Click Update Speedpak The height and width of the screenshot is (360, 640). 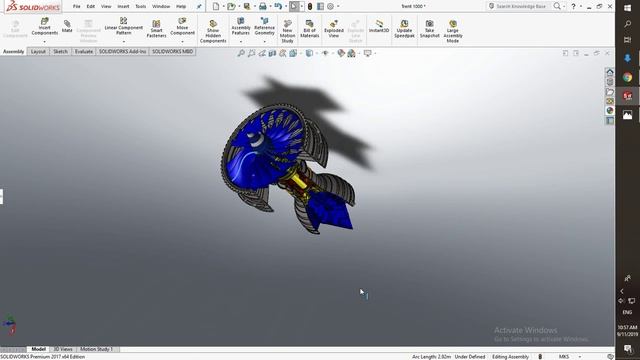(404, 29)
